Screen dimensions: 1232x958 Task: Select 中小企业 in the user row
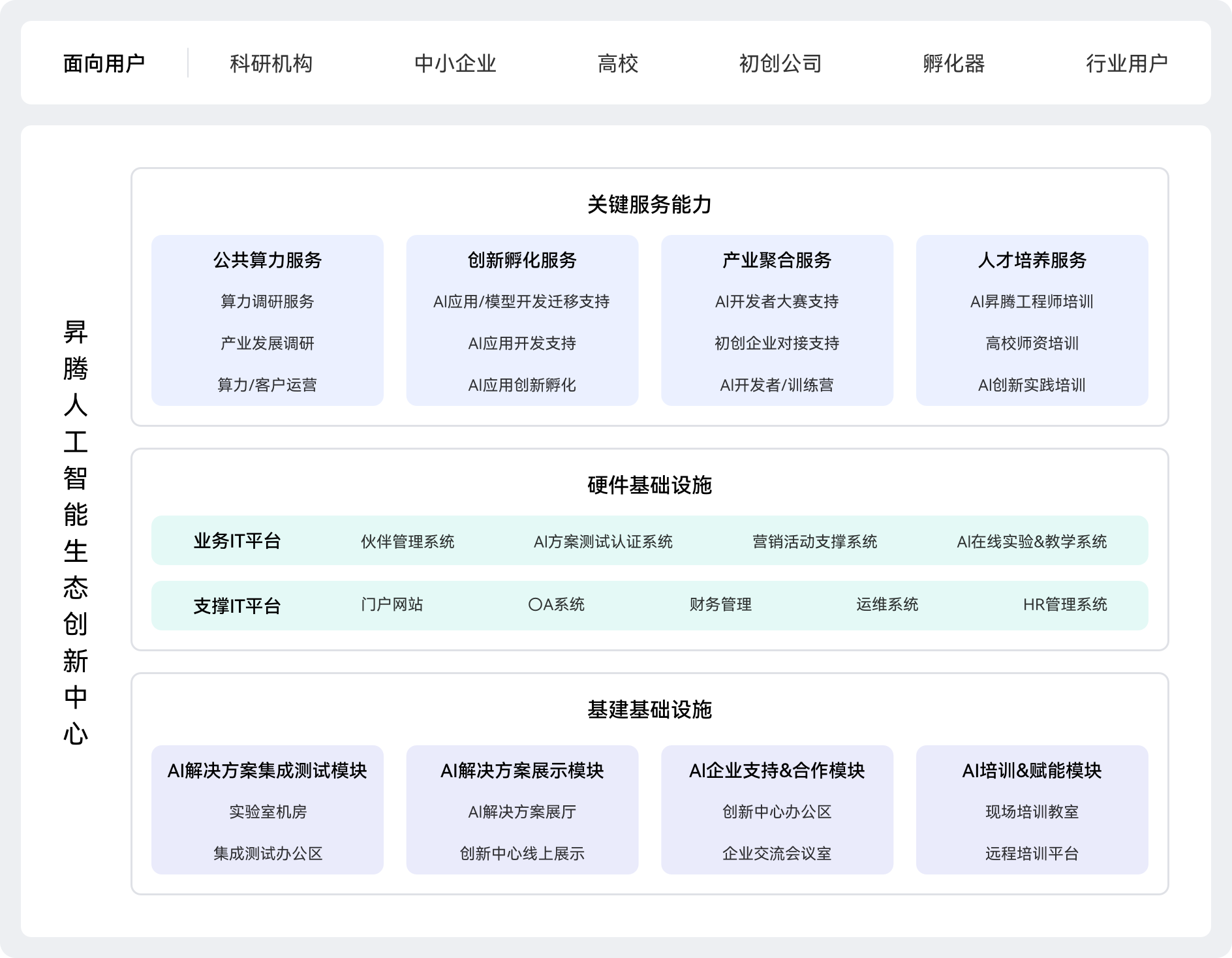click(x=455, y=63)
